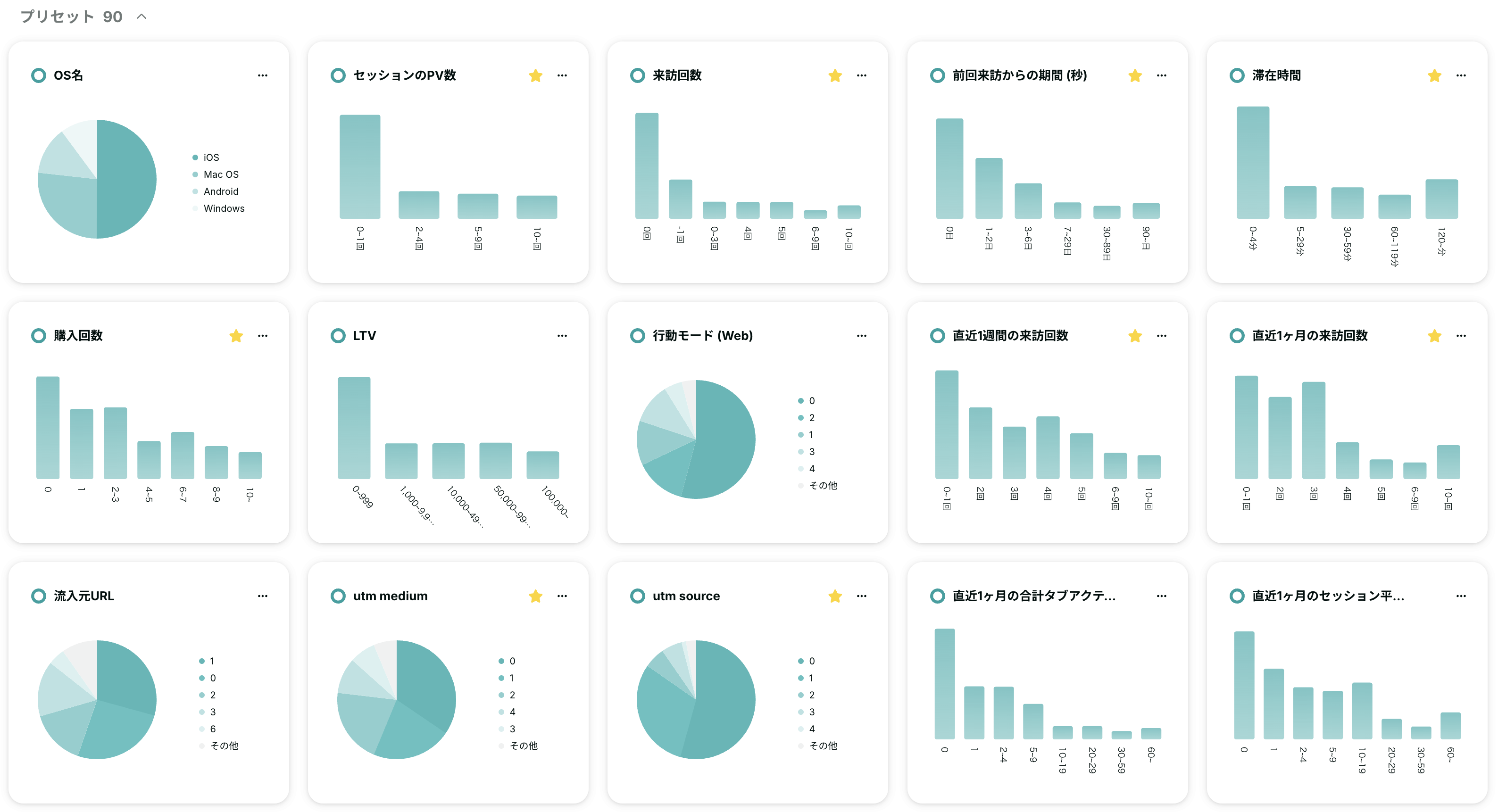Image resolution: width=1498 pixels, height=812 pixels.
Task: Open more options for OS名 card
Action: [x=262, y=75]
